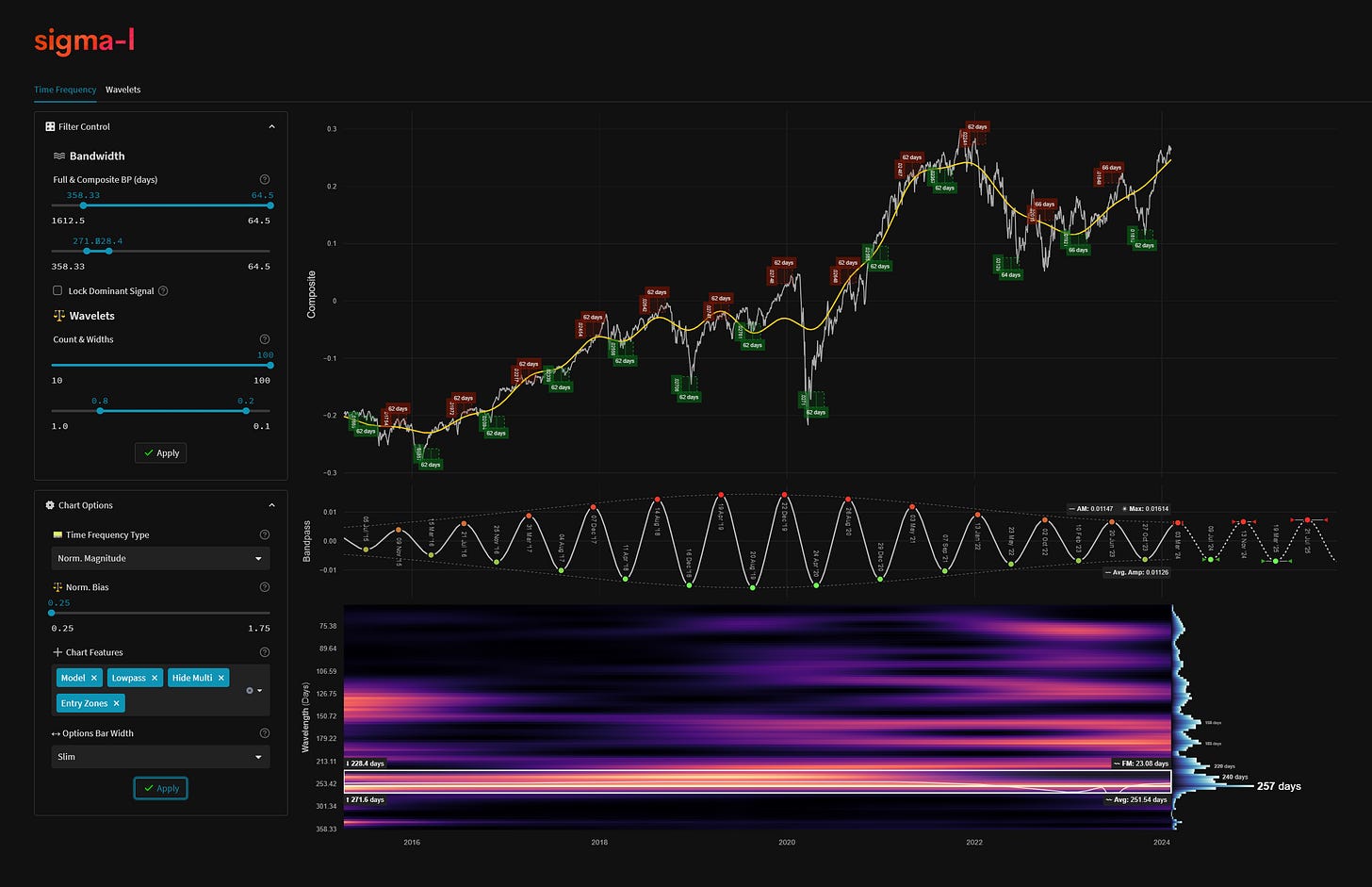Image resolution: width=1372 pixels, height=887 pixels.
Task: Open help for Chart Features
Action: pos(264,652)
